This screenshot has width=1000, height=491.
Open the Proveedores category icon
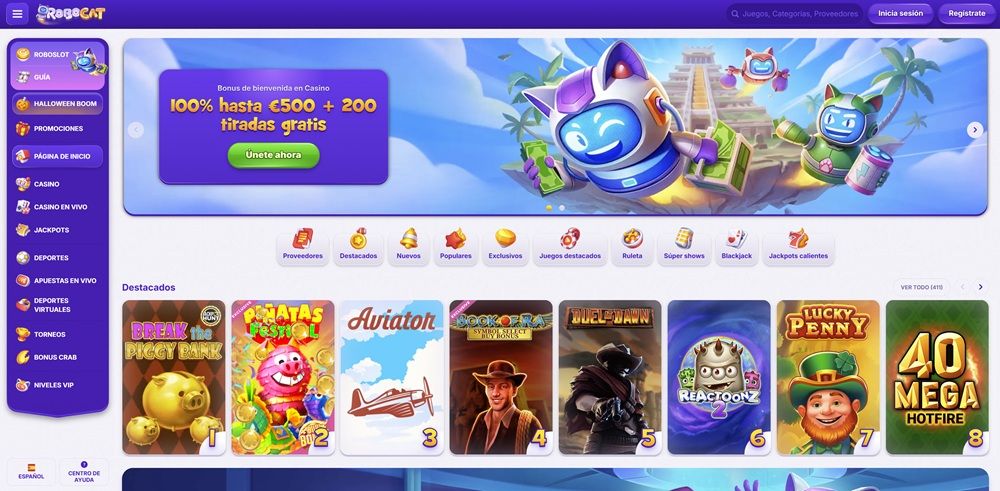(x=303, y=238)
